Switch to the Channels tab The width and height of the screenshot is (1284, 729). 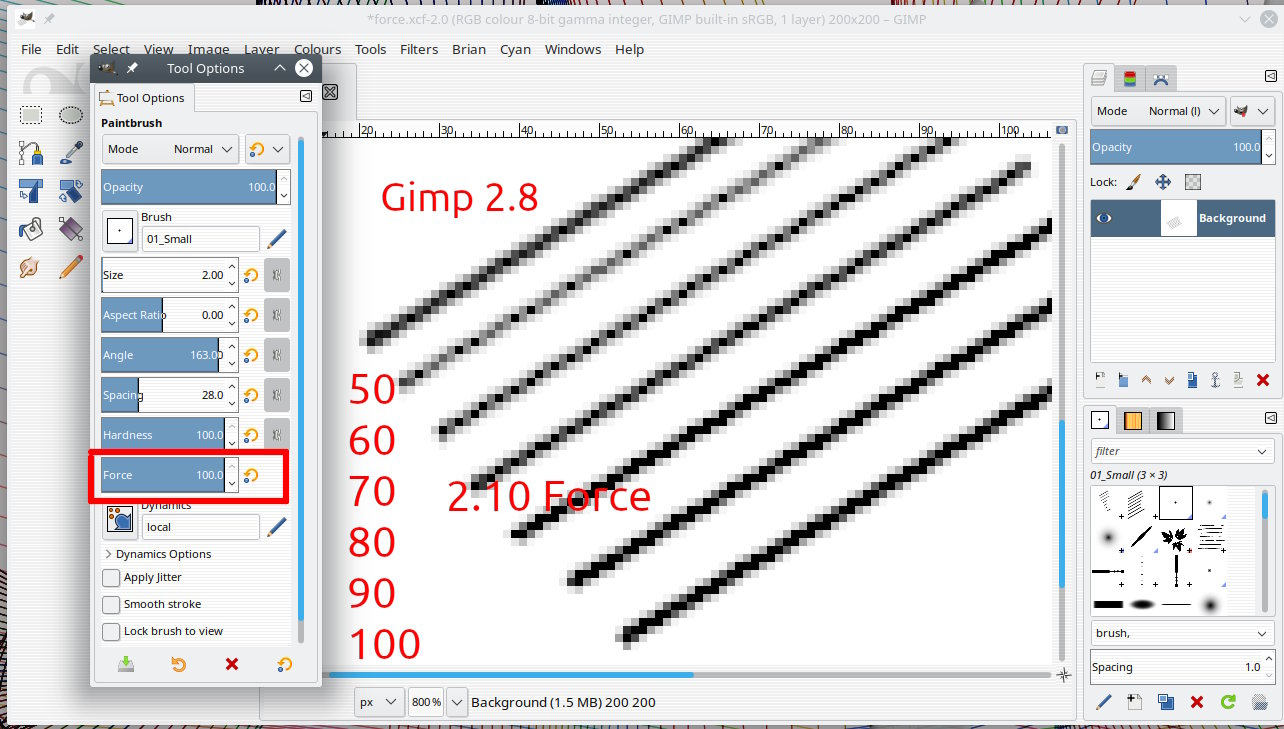[1129, 78]
